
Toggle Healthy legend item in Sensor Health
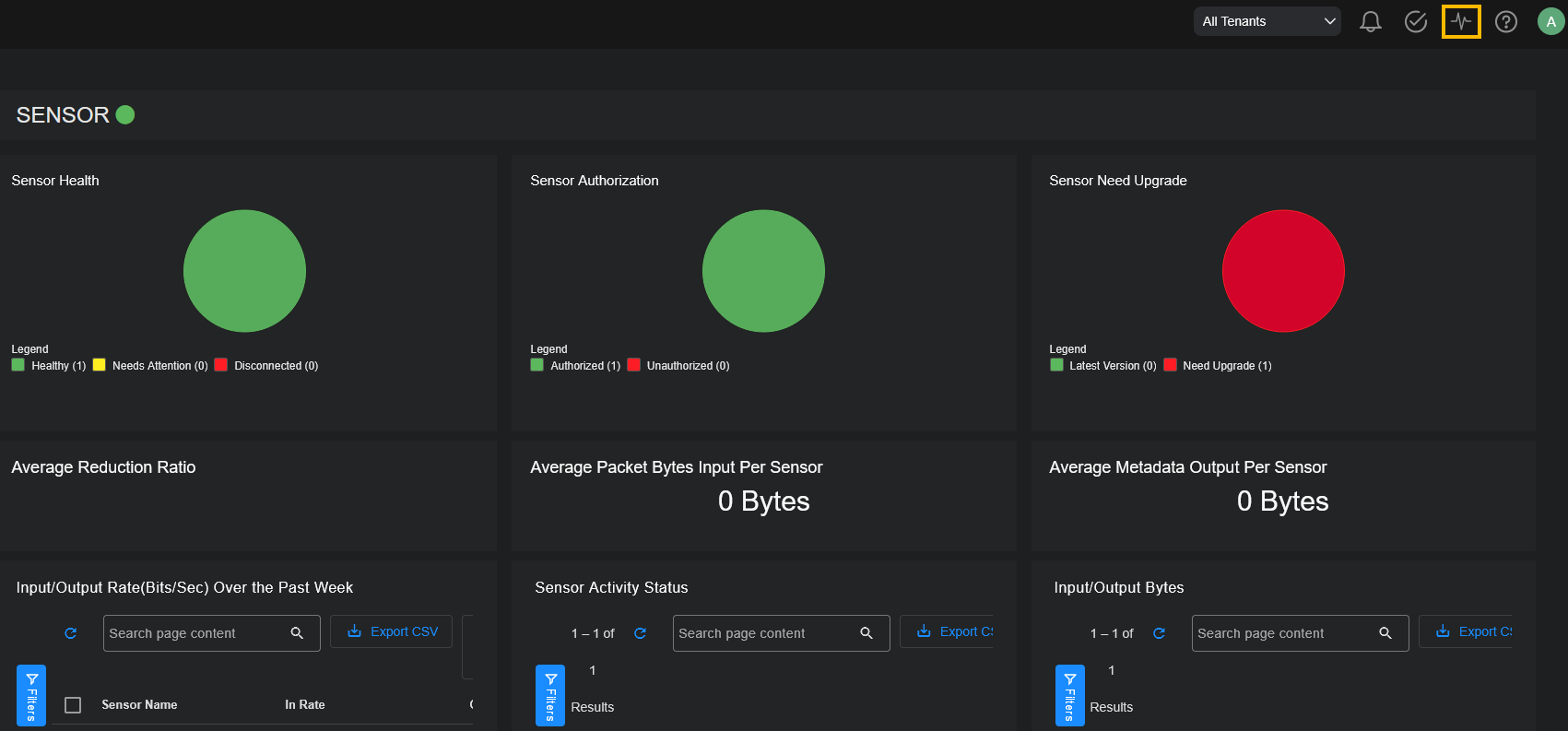50,366
